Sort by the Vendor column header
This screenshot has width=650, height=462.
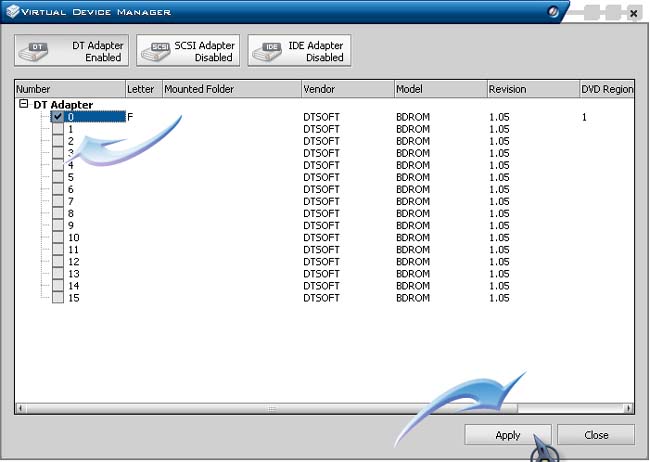(x=347, y=89)
